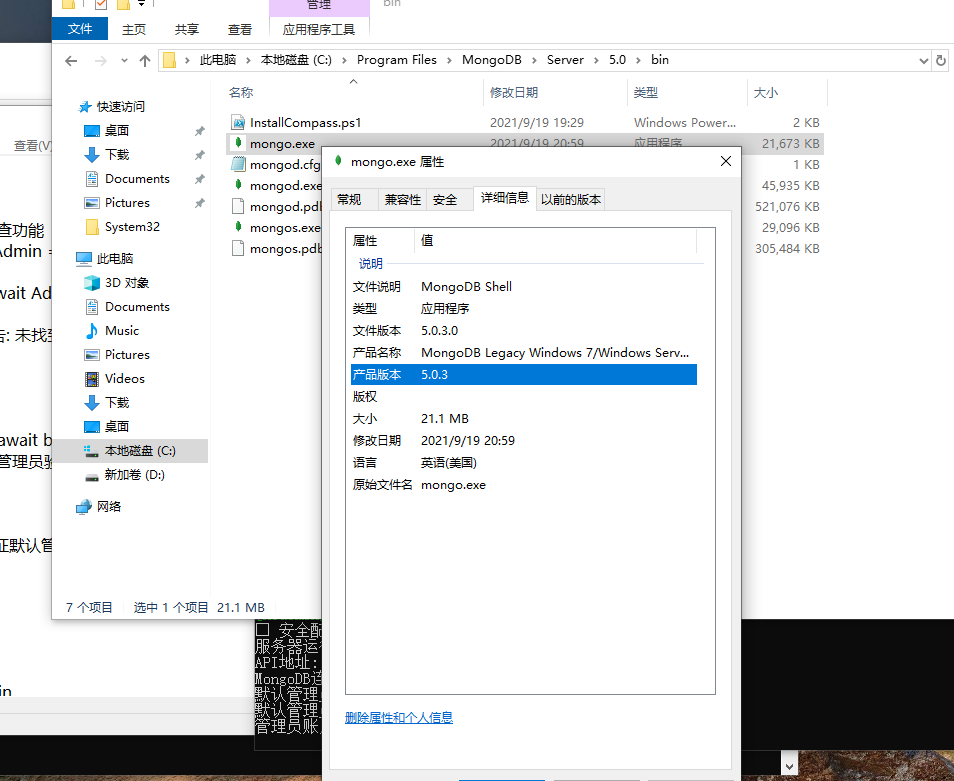
Task: Select the mongos.pdb file icon
Action: pyautogui.click(x=238, y=248)
